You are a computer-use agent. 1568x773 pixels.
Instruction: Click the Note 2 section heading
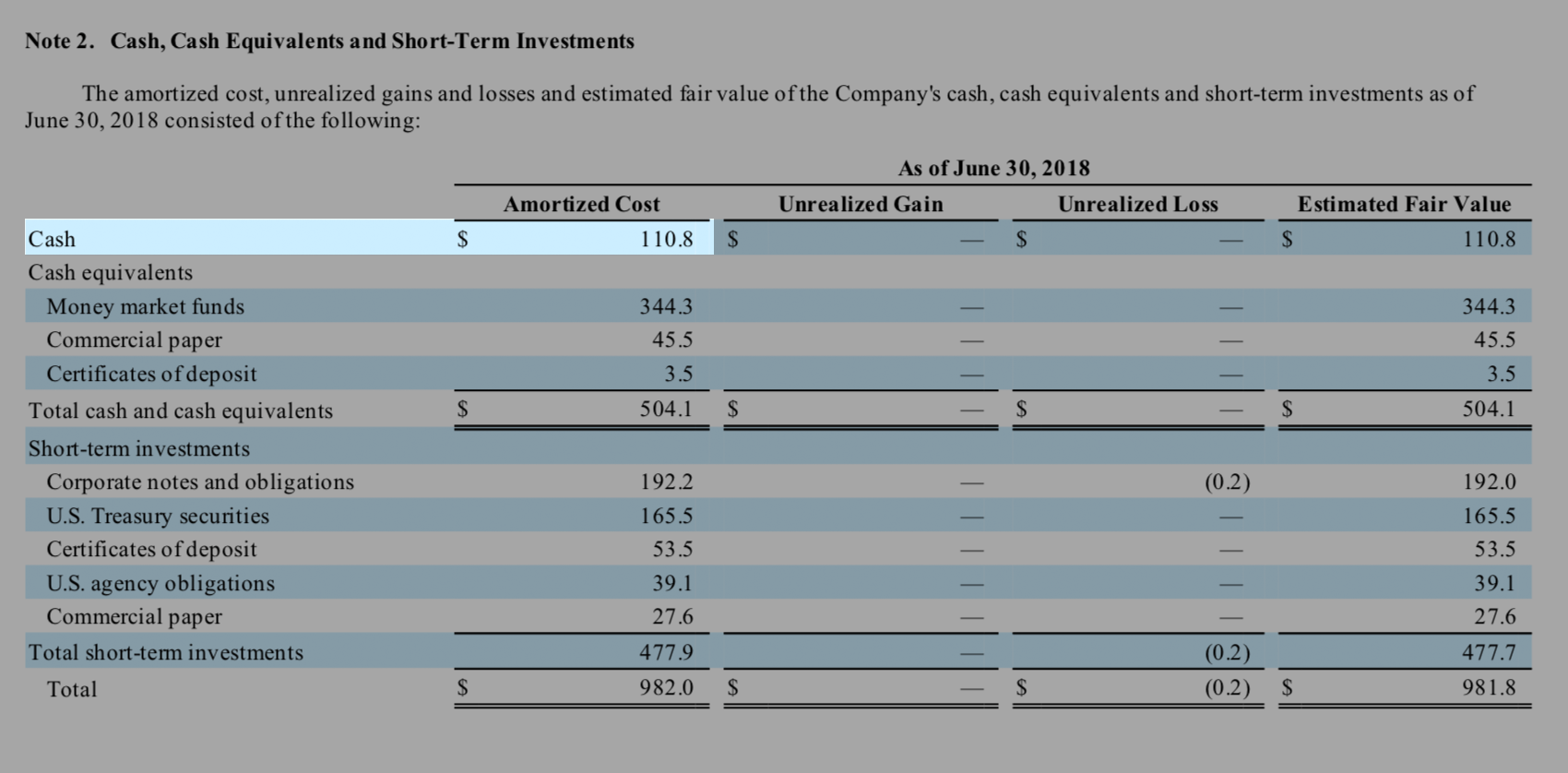click(329, 42)
